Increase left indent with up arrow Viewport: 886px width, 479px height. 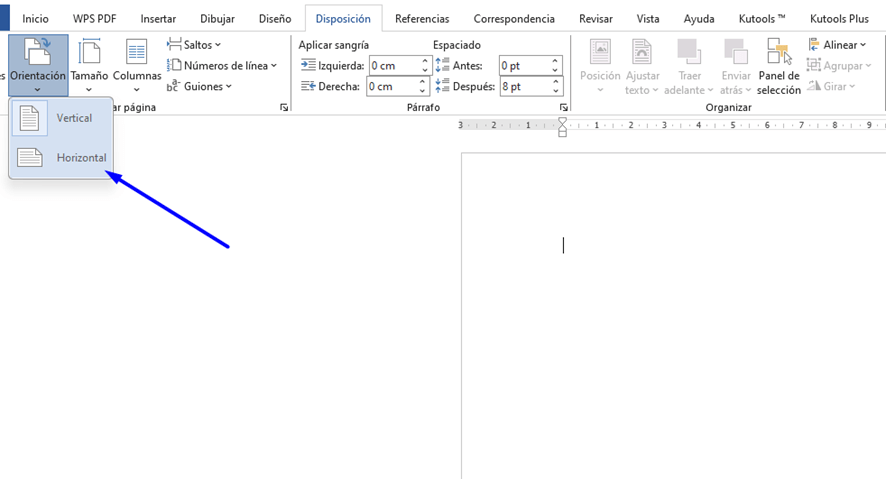(425, 61)
